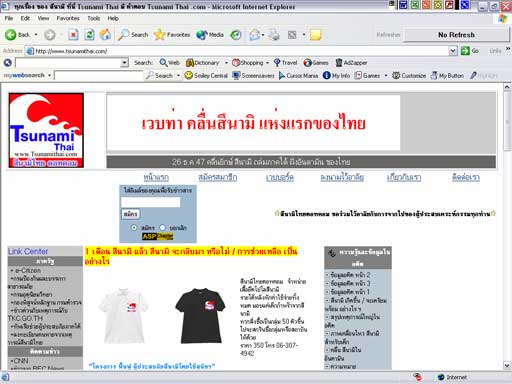Viewport: 512px width, 384px height.
Task: Click the AdZapper button
Action: (x=351, y=63)
